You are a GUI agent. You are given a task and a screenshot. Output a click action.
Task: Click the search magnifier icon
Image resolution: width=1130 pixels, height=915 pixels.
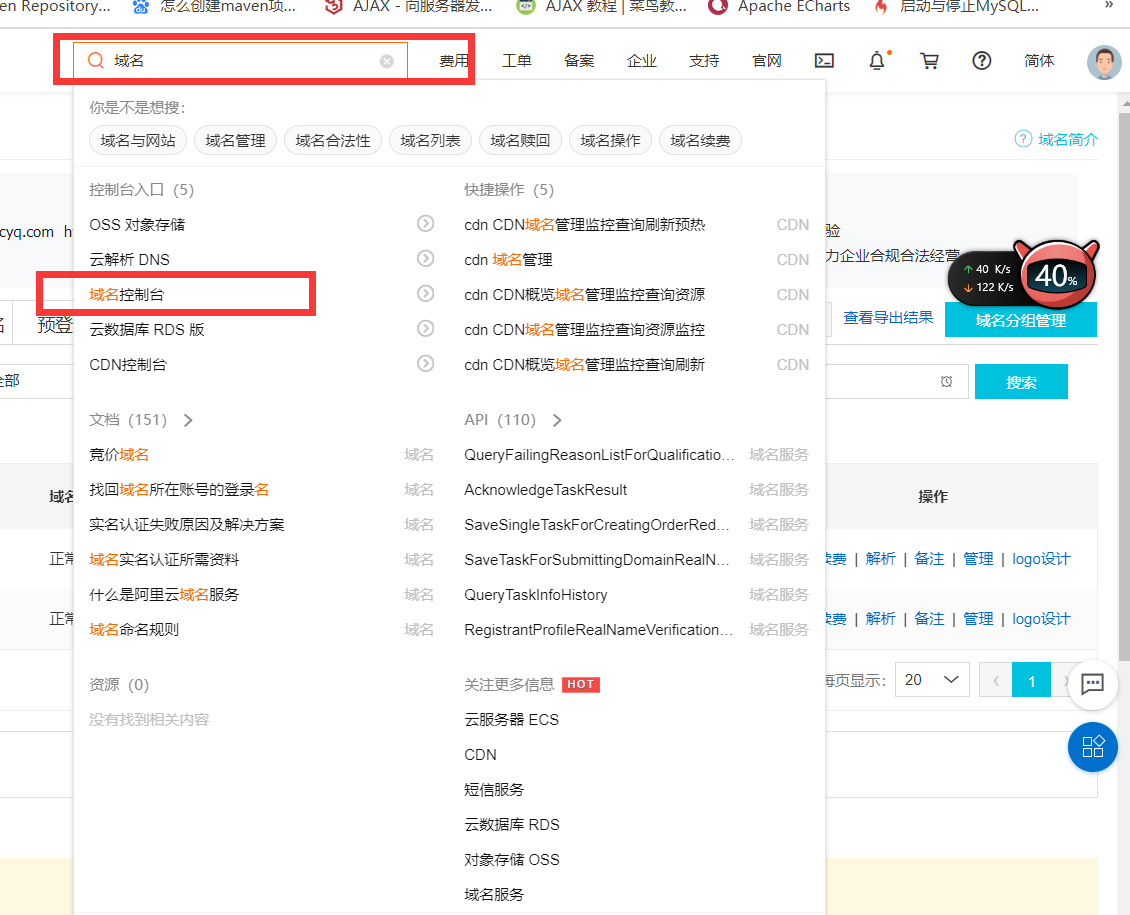pyautogui.click(x=96, y=61)
